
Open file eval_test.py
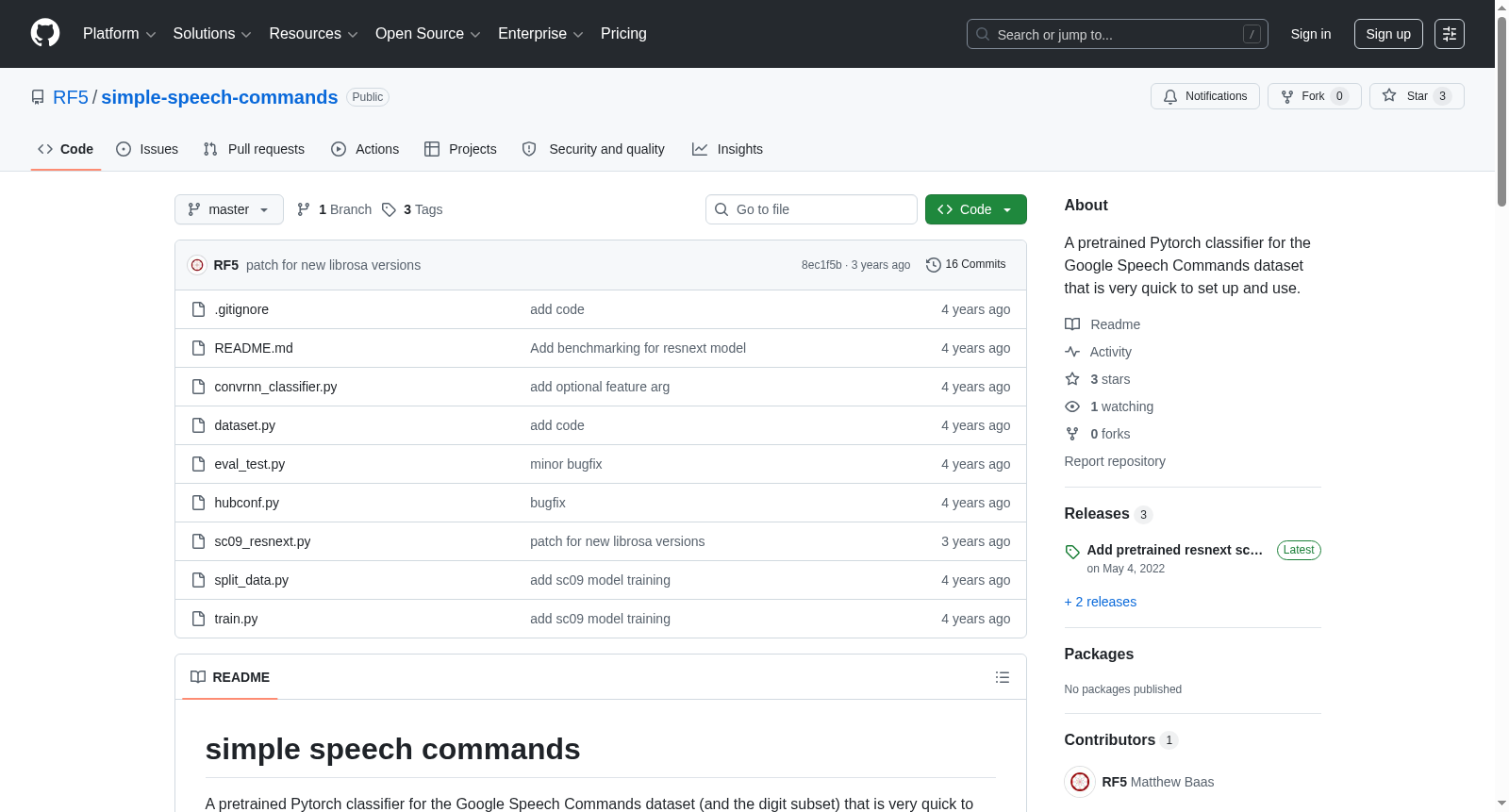click(x=250, y=464)
